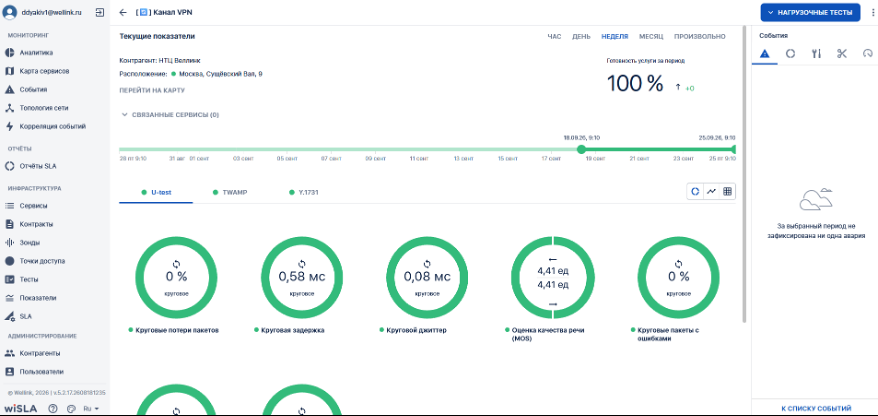The width and height of the screenshot is (878, 416).
Task: Click the MOS 4,41 ед gauge
Action: [553, 278]
